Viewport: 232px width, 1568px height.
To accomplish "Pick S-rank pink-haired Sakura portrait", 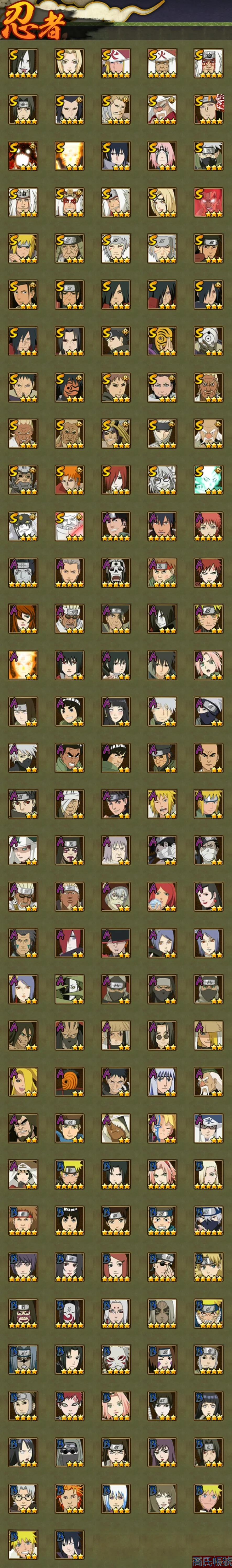I will coord(162,155).
